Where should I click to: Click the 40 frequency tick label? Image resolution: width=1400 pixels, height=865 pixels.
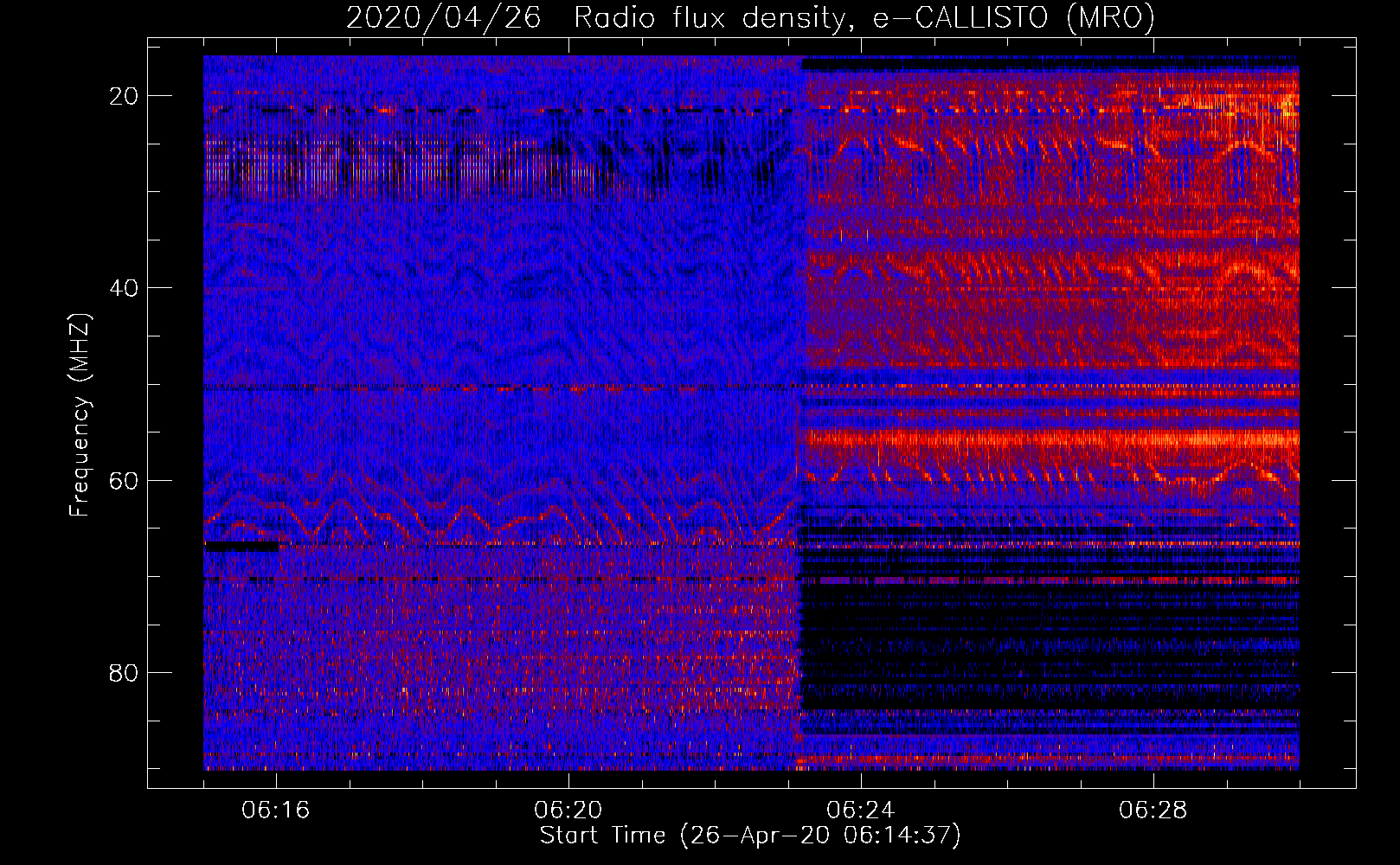[x=125, y=288]
